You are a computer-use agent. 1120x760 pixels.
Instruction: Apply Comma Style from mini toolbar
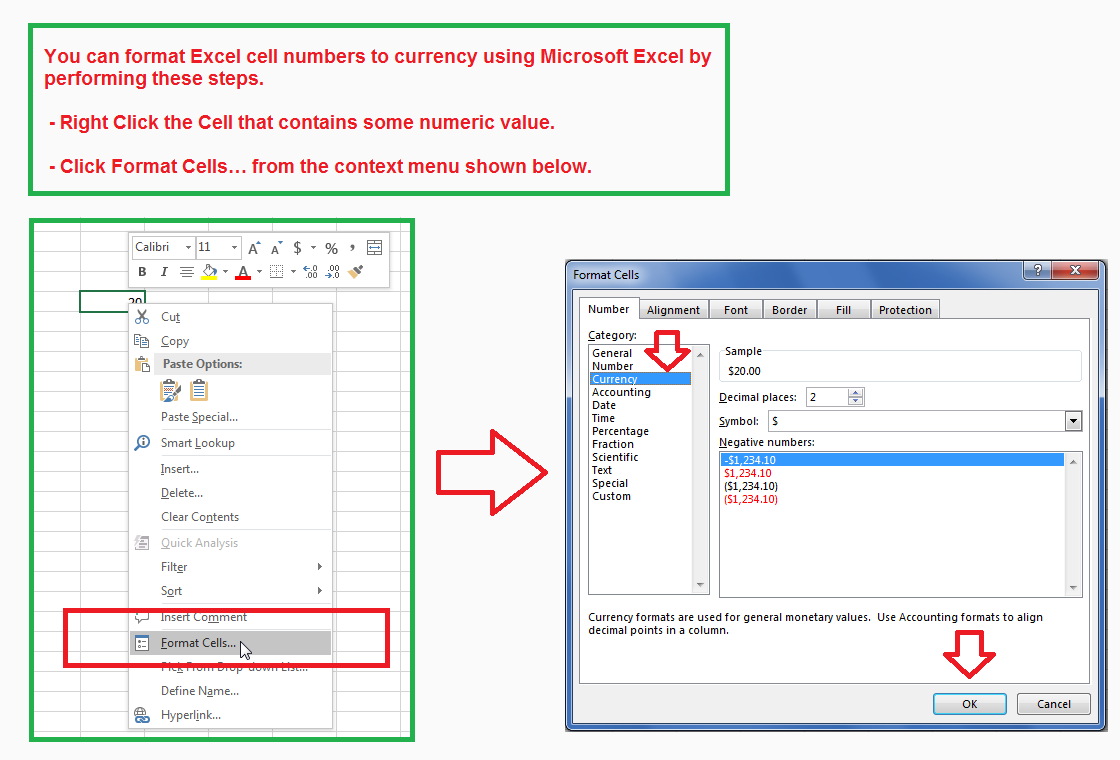coord(352,248)
